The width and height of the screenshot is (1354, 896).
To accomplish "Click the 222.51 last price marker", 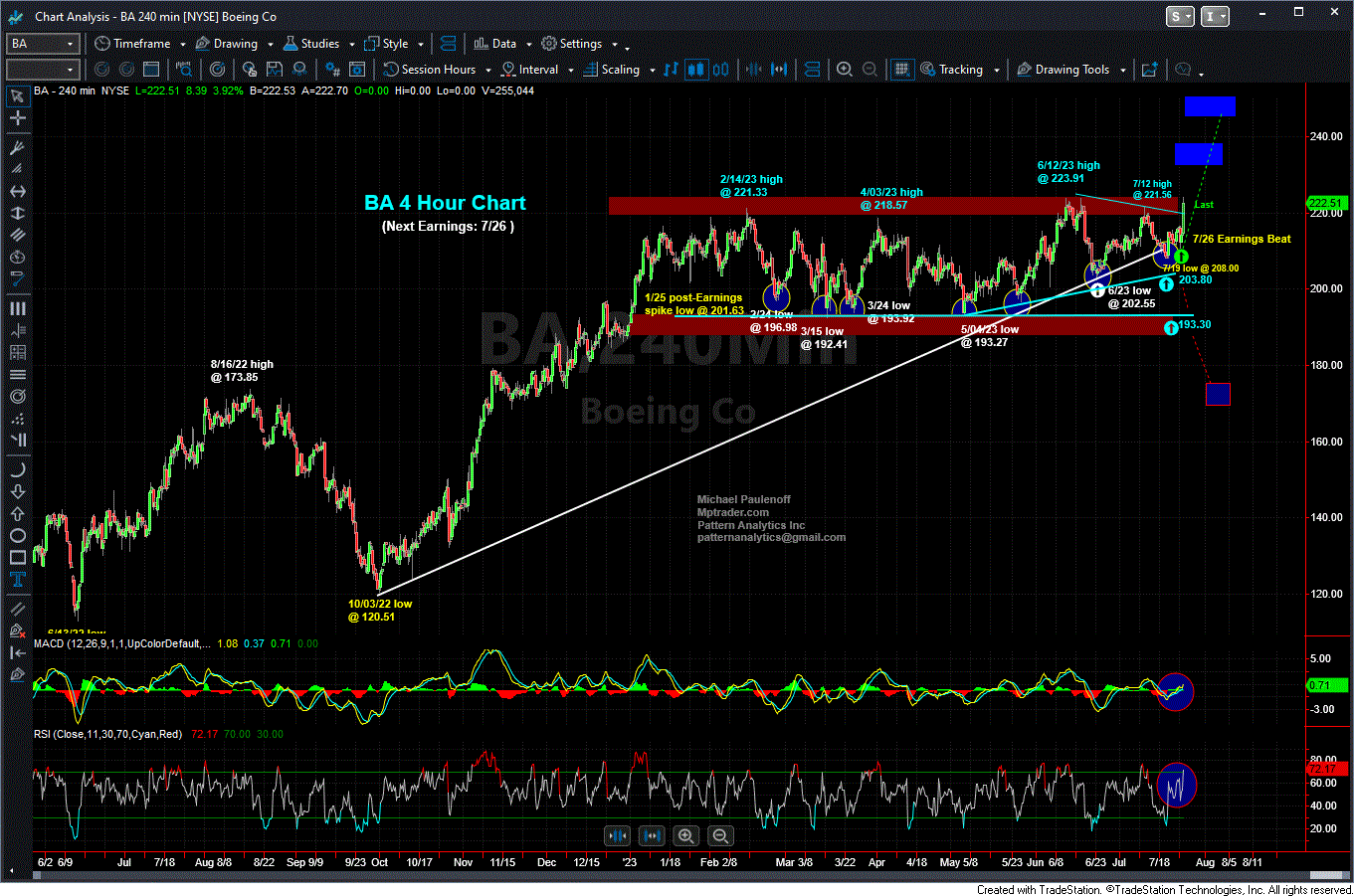I will click(1326, 203).
